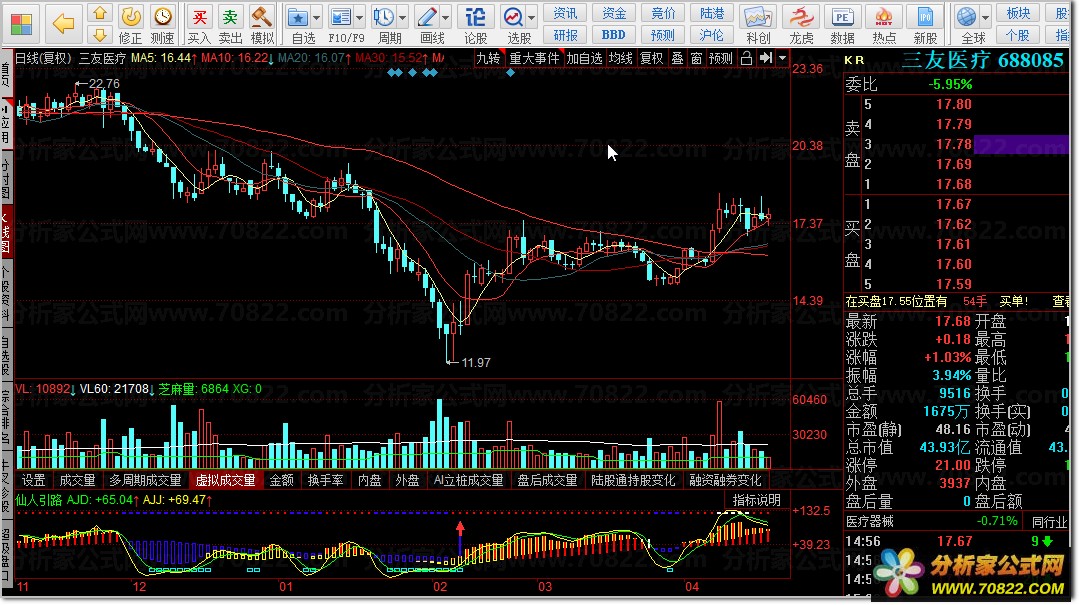Switch to the 金额 tab
The height and width of the screenshot is (605, 1081).
tap(281, 480)
